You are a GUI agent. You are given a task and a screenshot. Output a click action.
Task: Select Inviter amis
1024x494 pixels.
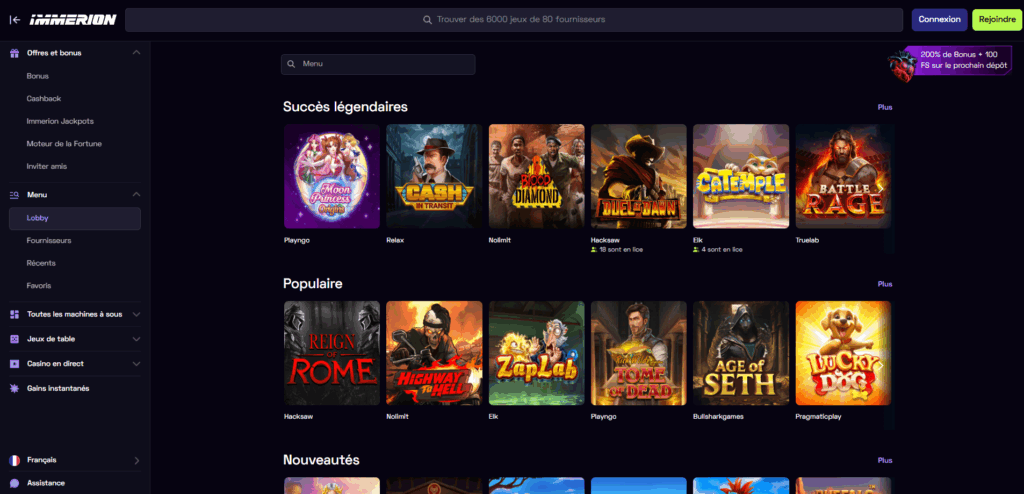47,167
